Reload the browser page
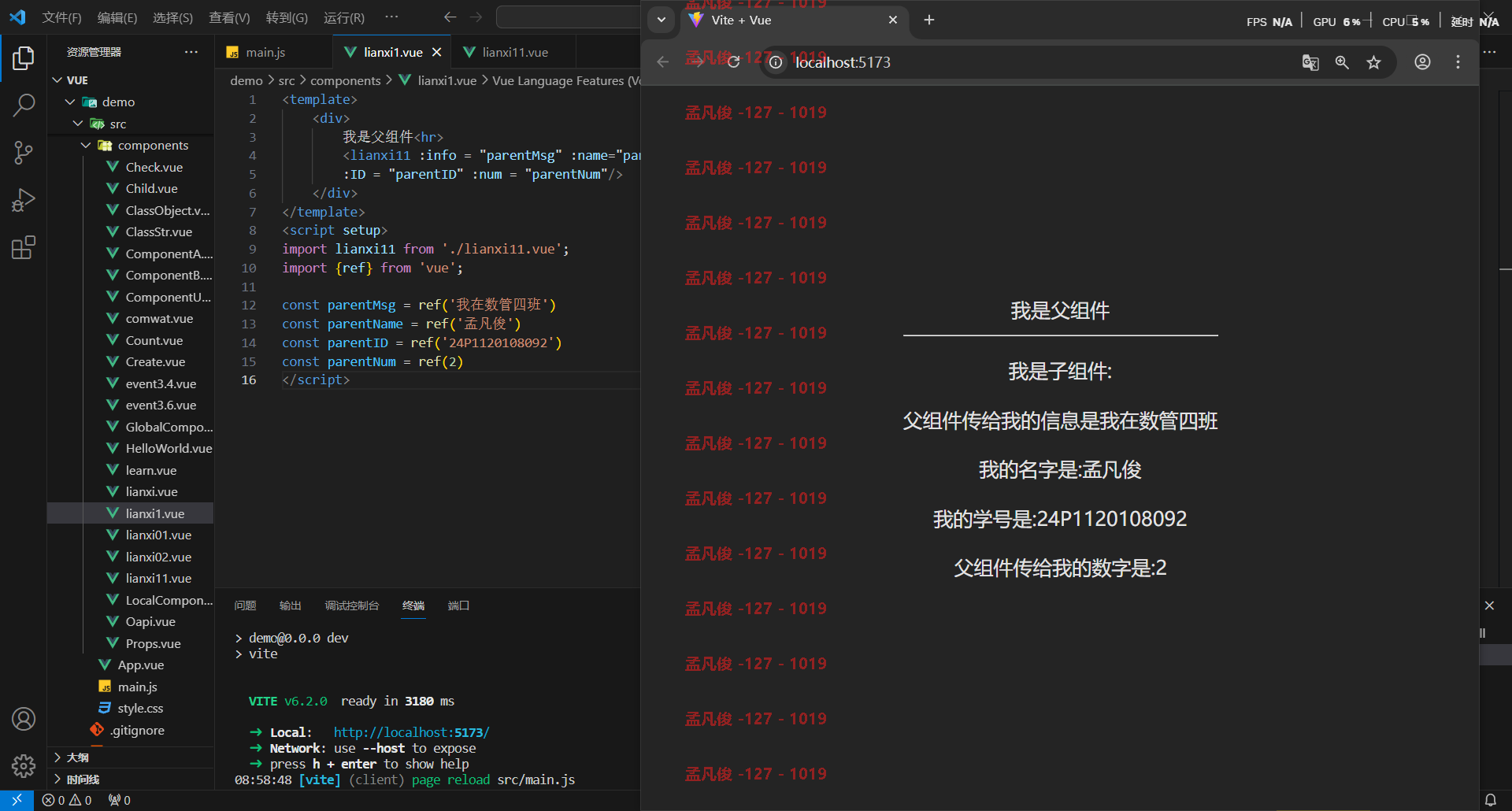This screenshot has width=1512, height=811. coord(733,62)
